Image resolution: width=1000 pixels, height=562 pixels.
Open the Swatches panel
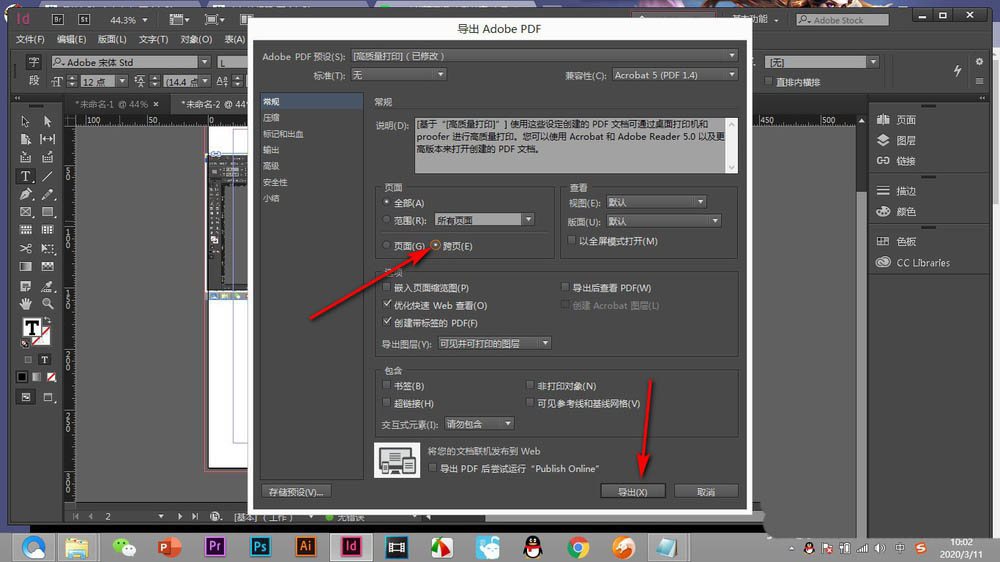896,241
